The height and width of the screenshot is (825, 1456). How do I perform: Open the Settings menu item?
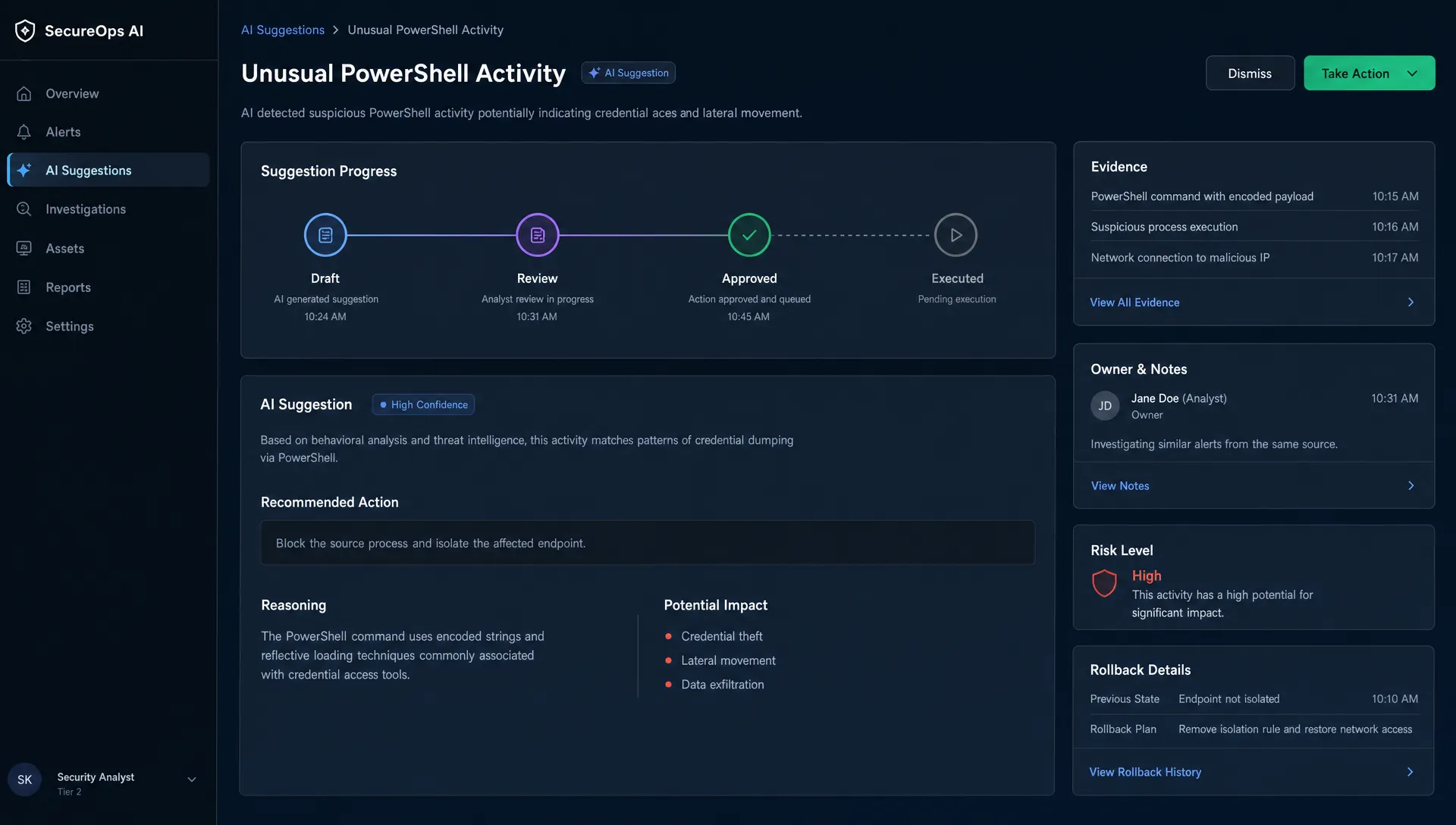click(108, 326)
